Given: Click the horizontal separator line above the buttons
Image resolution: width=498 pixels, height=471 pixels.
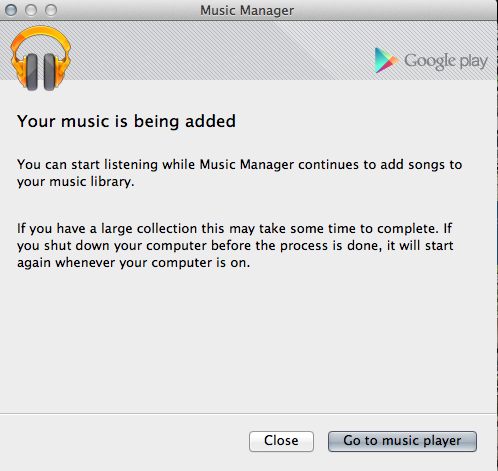Looking at the screenshot, I should [x=248, y=414].
